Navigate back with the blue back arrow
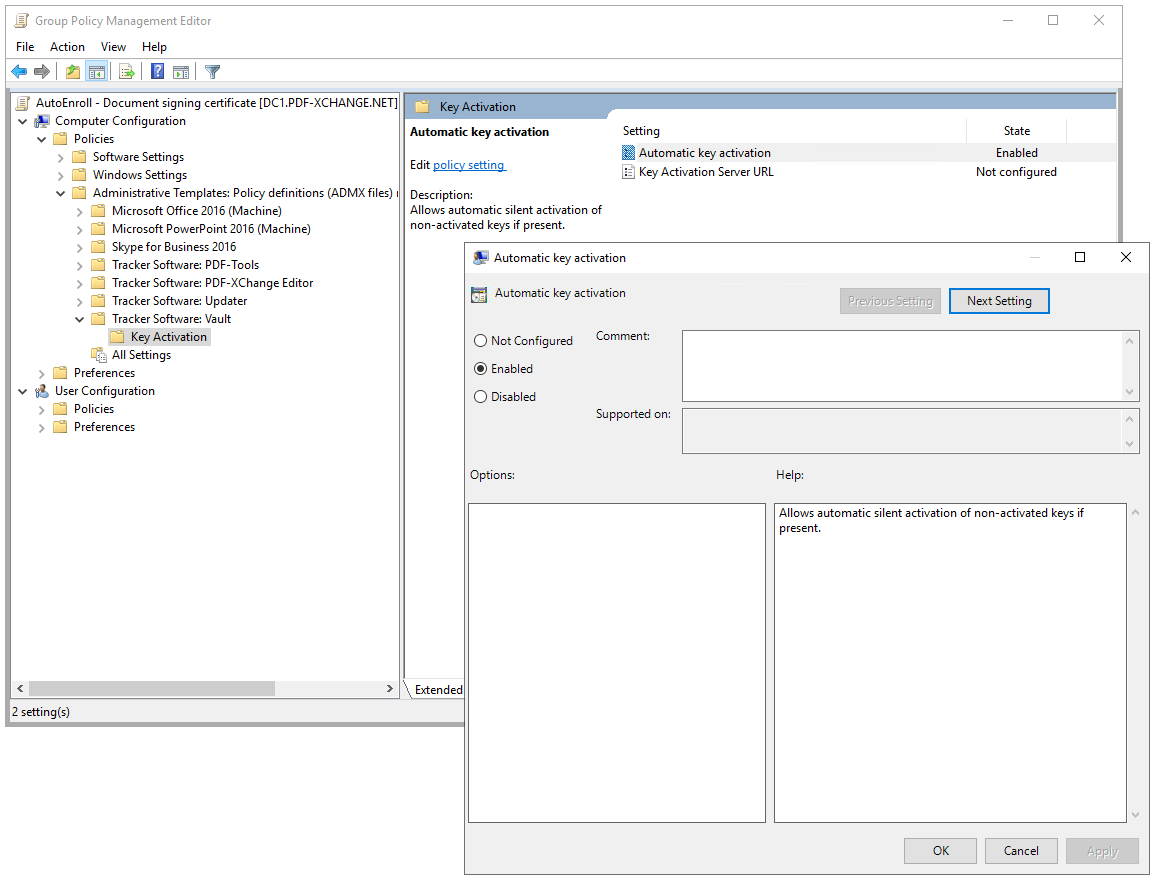This screenshot has height=879, width=1154. point(19,71)
